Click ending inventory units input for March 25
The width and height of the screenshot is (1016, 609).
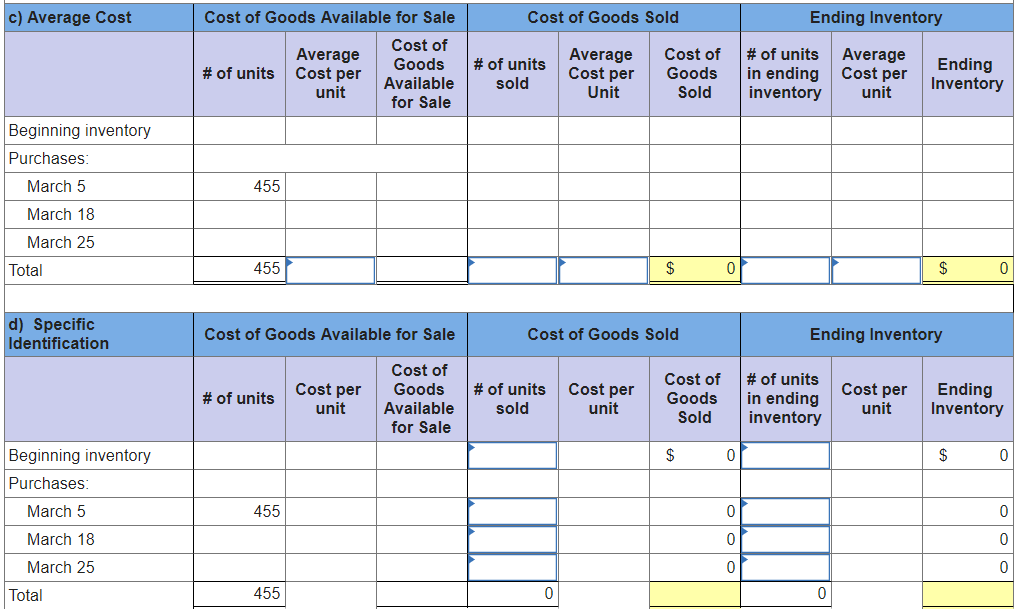[x=786, y=567]
